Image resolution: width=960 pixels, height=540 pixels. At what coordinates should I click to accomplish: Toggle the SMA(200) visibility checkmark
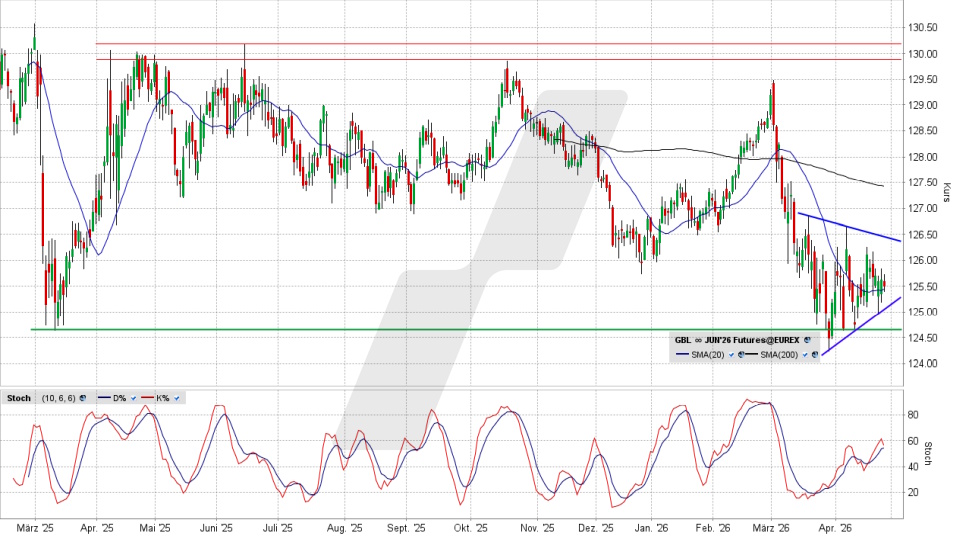point(806,354)
